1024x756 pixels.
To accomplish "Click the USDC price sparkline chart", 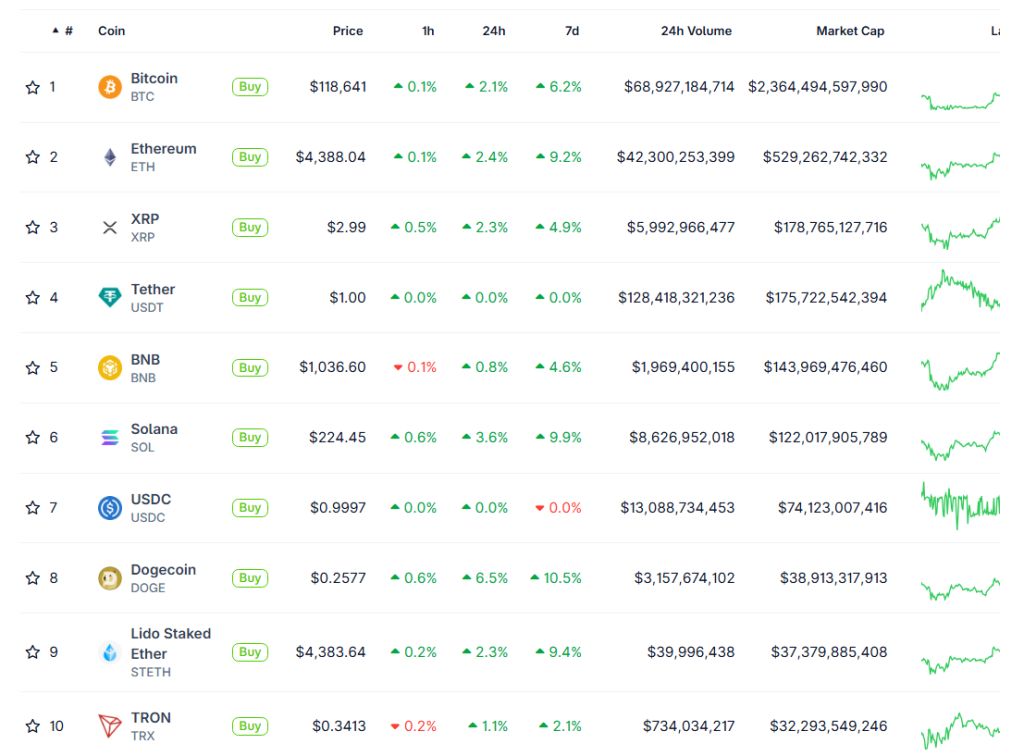I will tap(958, 507).
